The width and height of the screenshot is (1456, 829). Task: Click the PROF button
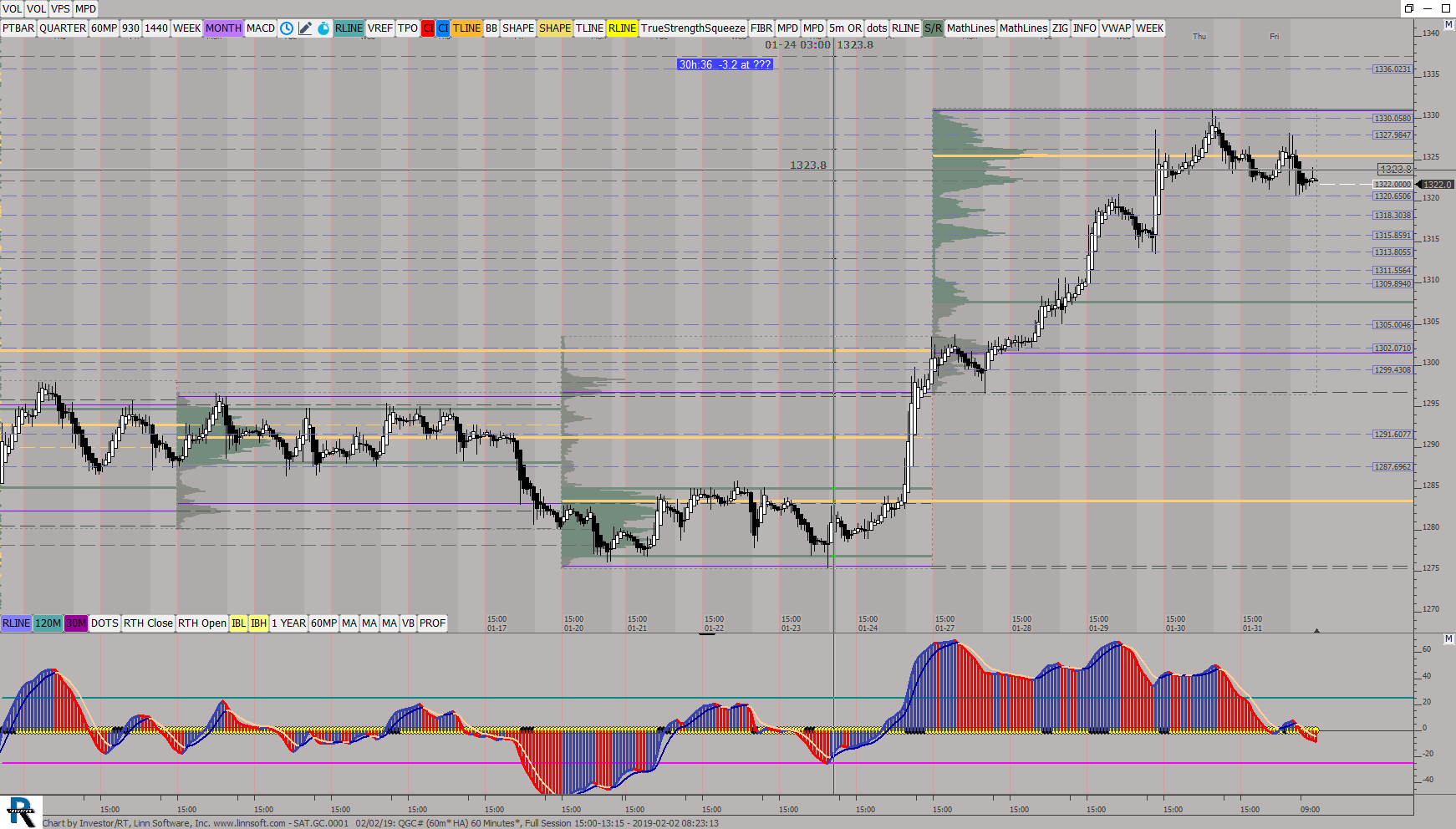pos(432,623)
